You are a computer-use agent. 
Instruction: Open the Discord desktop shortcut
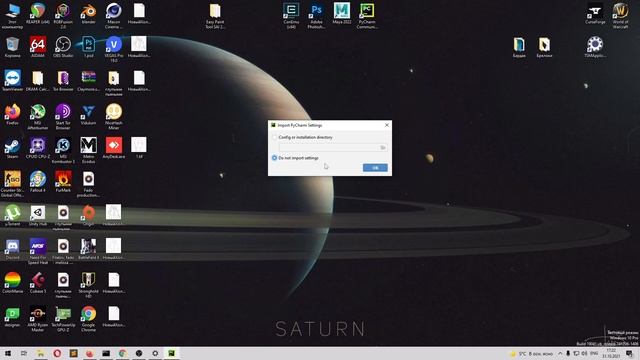coord(12,249)
